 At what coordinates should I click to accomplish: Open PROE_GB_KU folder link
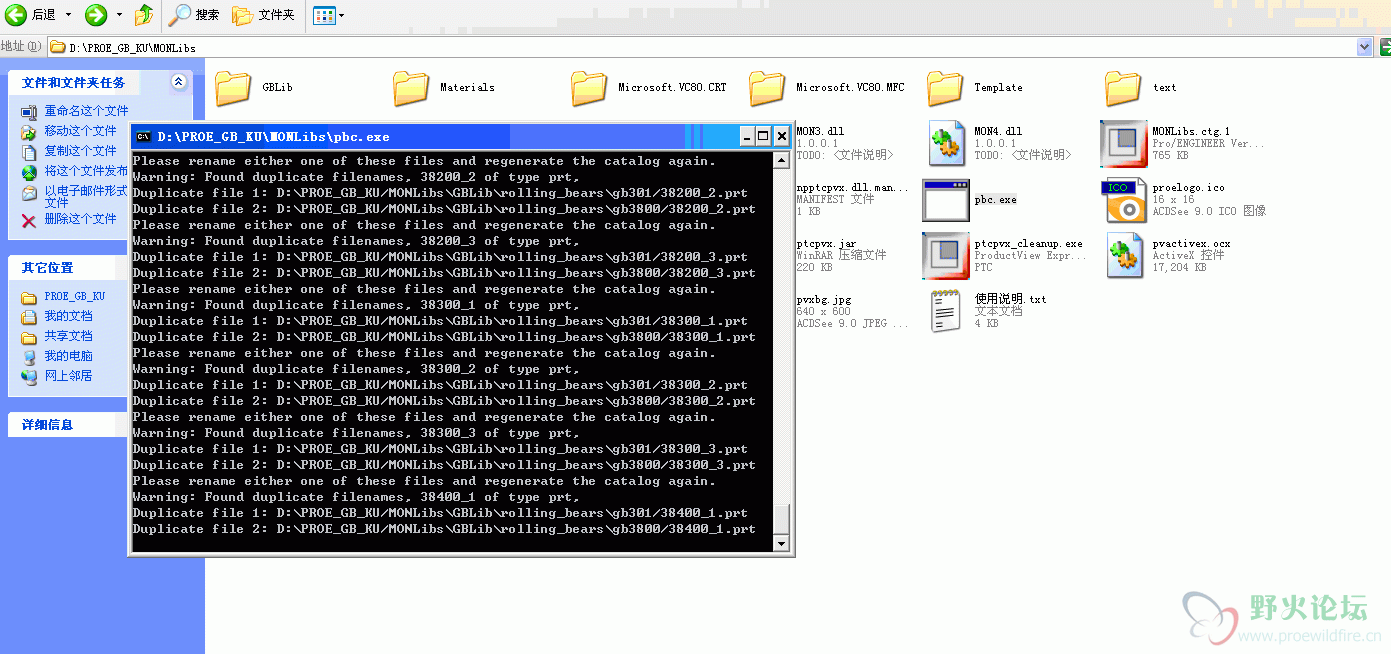[74, 297]
